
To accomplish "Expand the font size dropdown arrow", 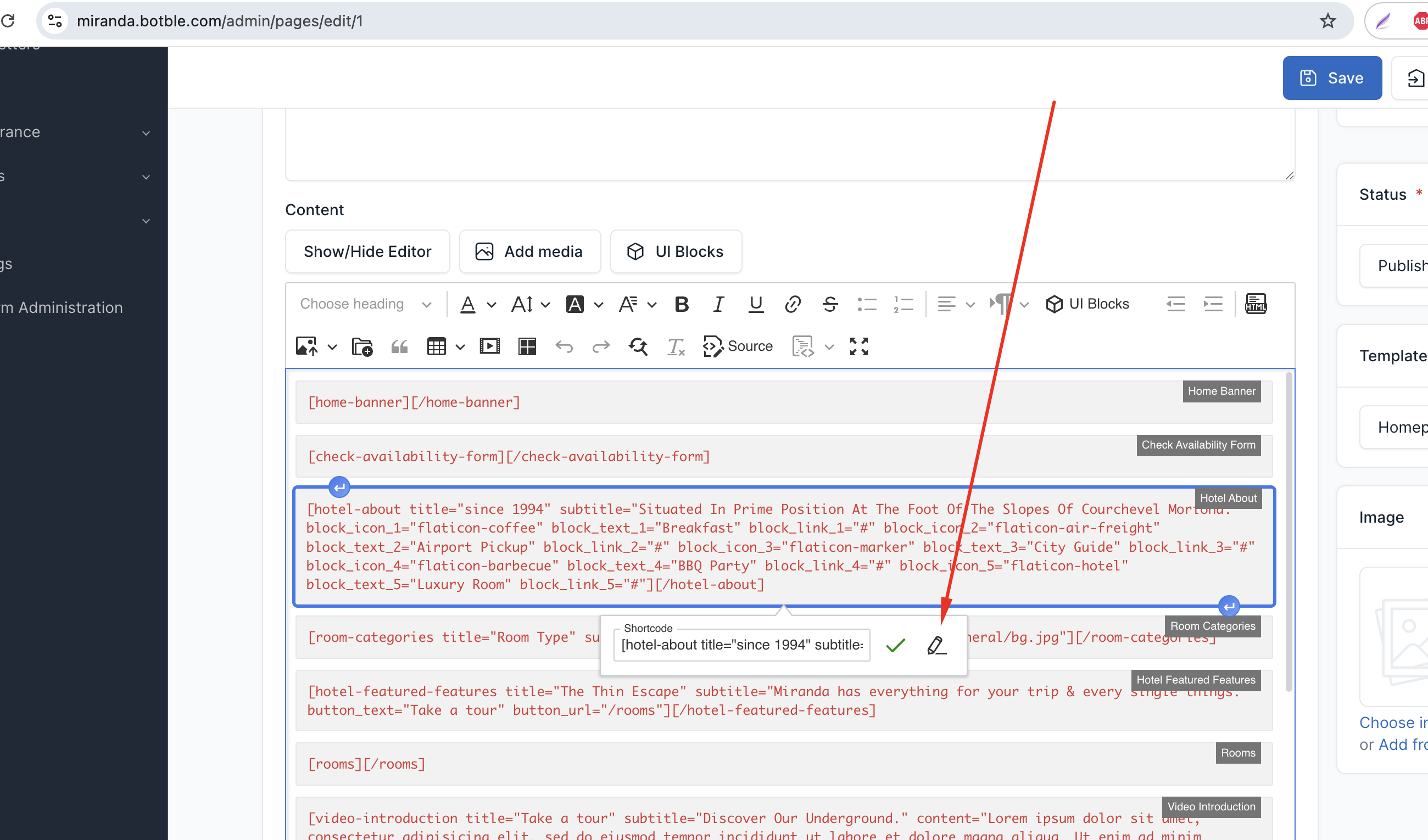I will [x=546, y=305].
